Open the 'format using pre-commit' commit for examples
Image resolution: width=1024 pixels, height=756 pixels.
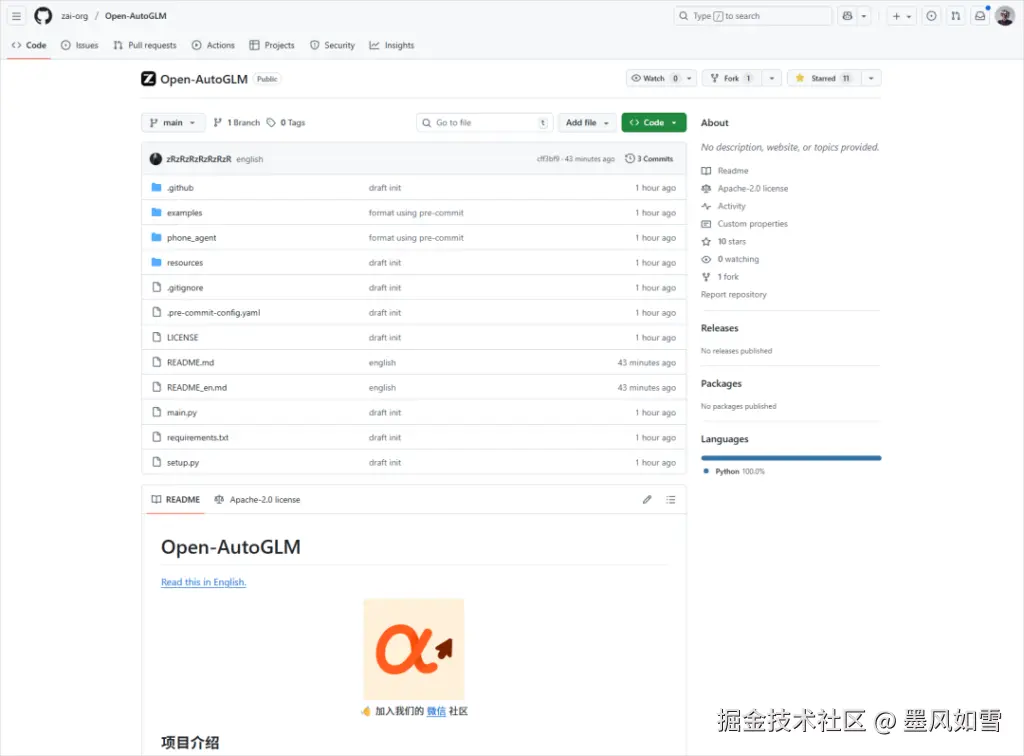click(416, 213)
